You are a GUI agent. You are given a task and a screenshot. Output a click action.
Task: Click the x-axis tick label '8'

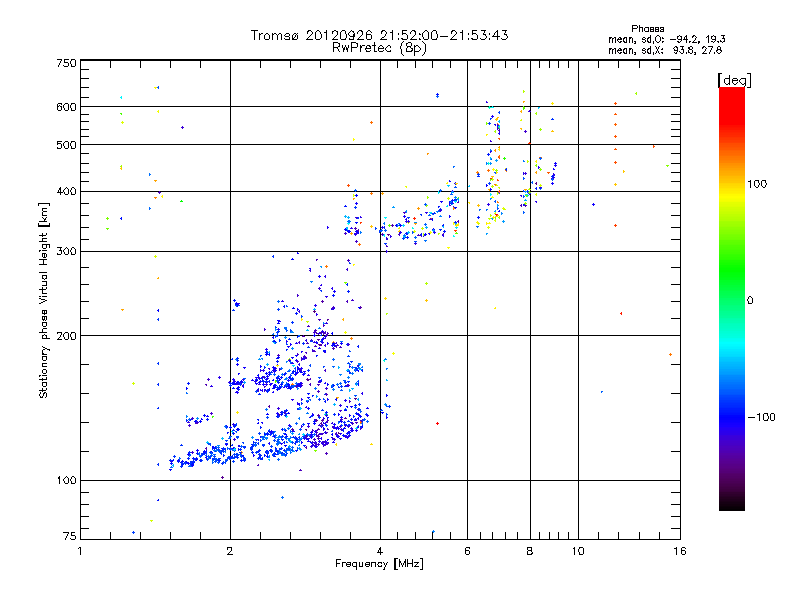(x=530, y=551)
